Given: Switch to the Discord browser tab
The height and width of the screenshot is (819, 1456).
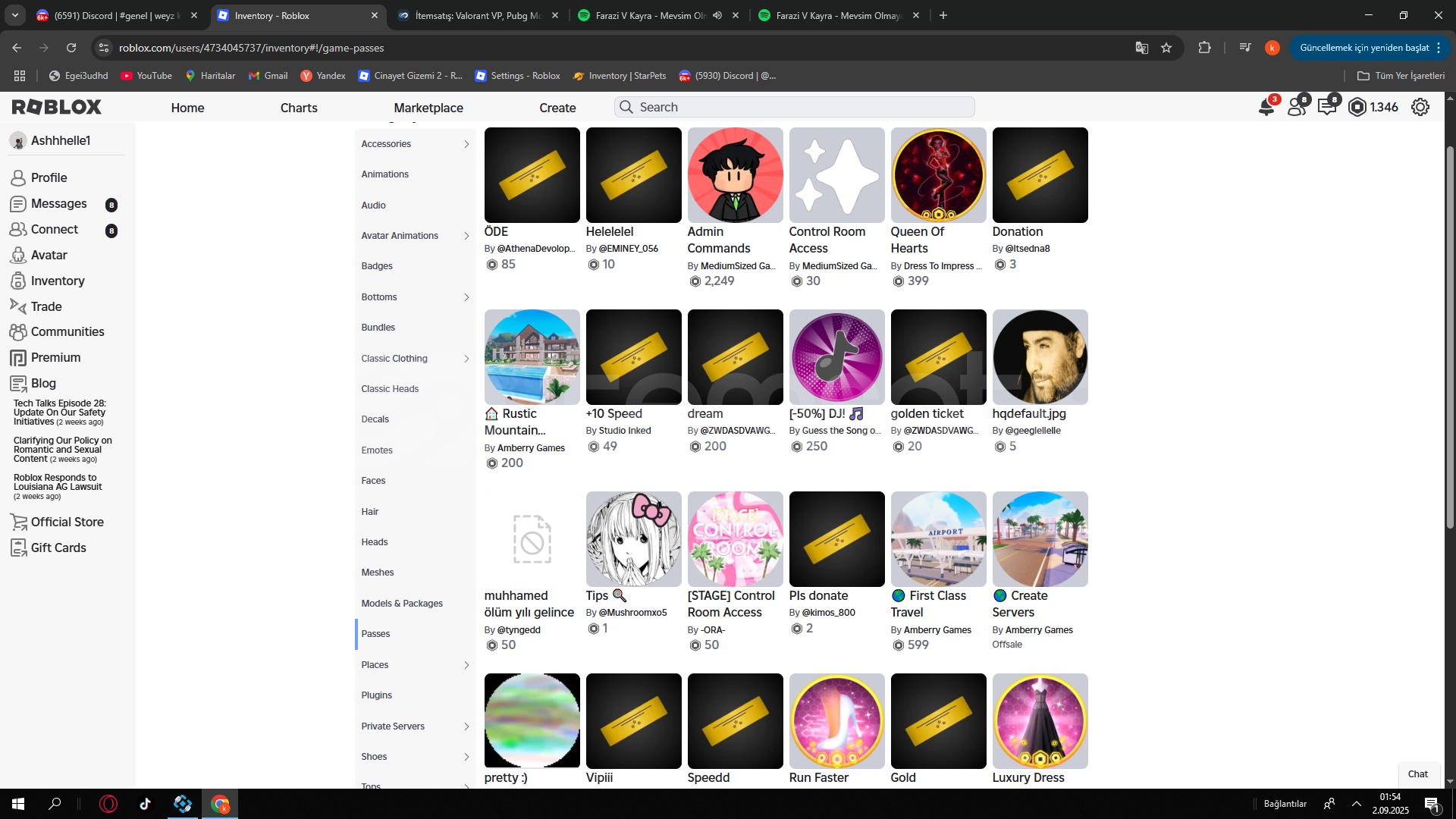Looking at the screenshot, I should tap(118, 15).
